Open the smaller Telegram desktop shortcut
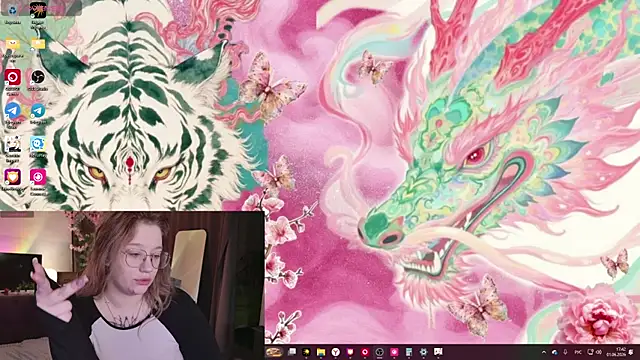The width and height of the screenshot is (640, 360). (x=38, y=113)
